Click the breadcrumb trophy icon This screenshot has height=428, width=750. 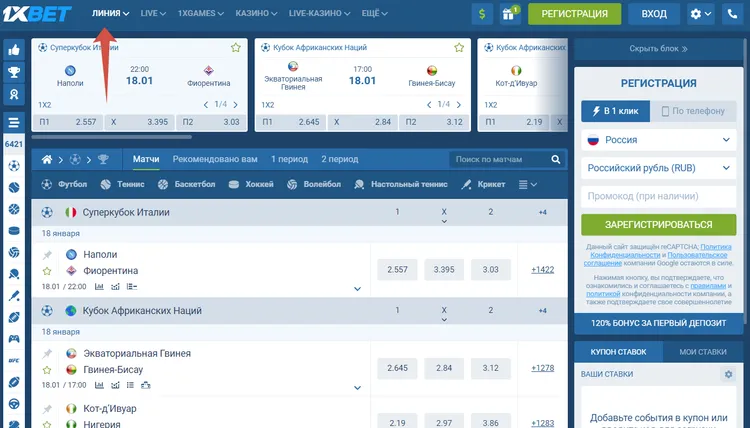coord(103,159)
